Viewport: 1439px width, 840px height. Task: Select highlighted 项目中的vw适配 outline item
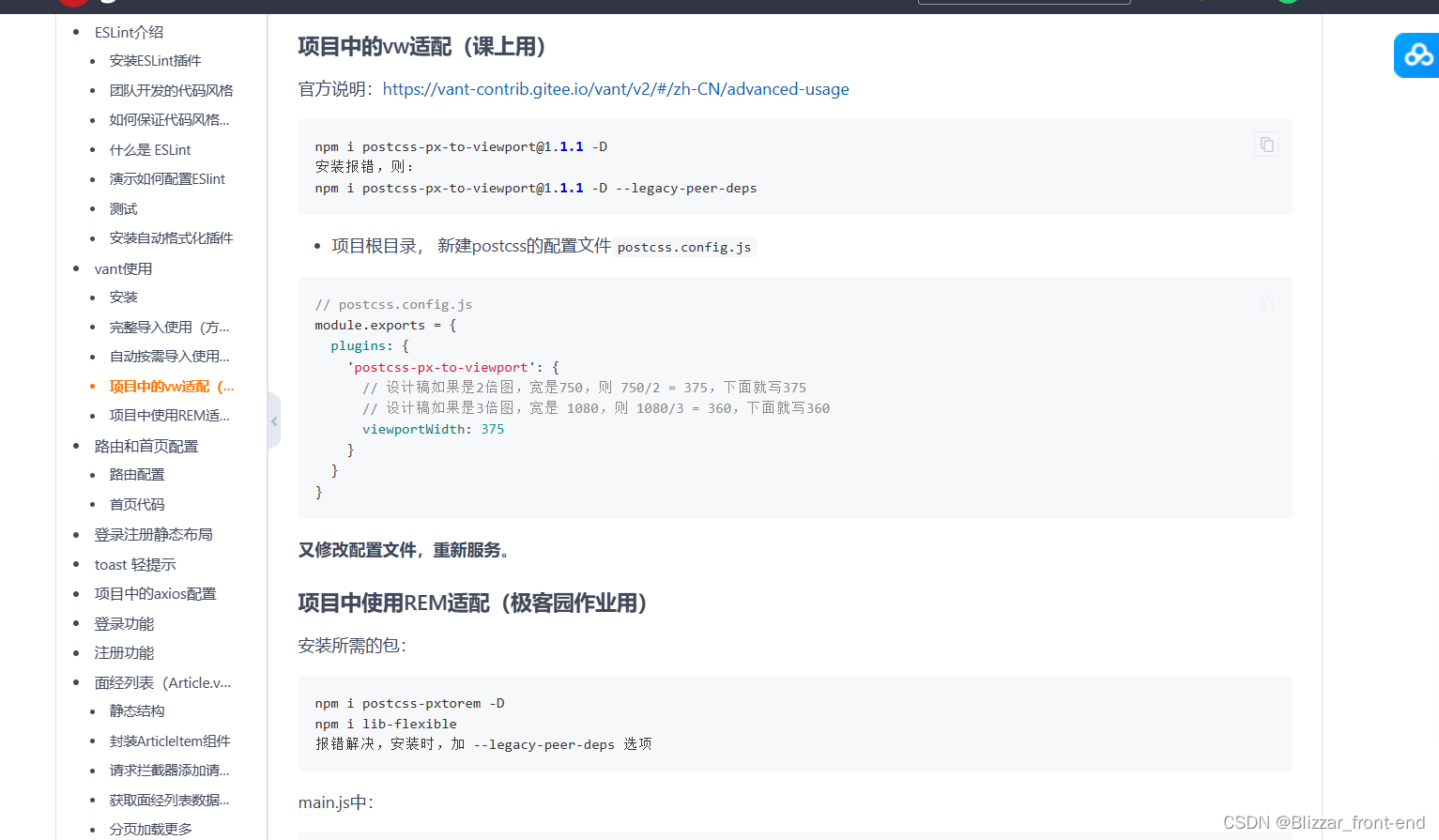(x=172, y=387)
